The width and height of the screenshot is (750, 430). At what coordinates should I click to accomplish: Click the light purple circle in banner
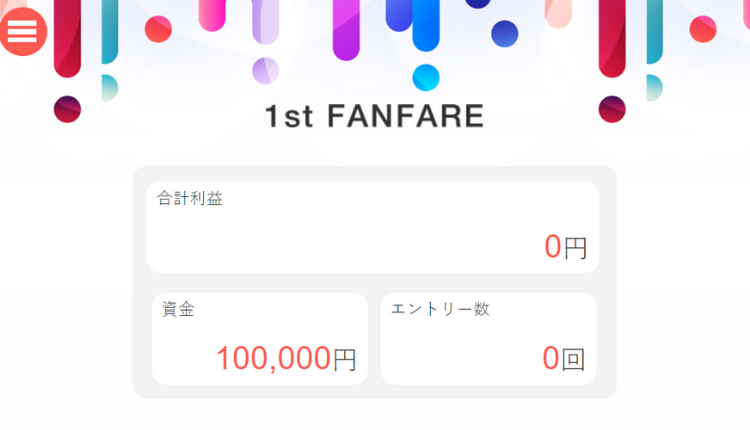pos(265,70)
